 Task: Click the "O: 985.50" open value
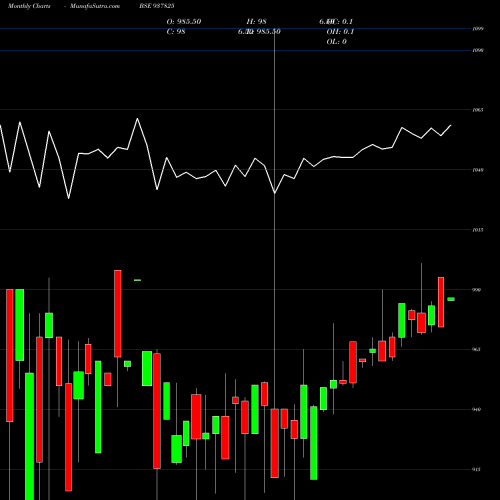click(x=184, y=22)
